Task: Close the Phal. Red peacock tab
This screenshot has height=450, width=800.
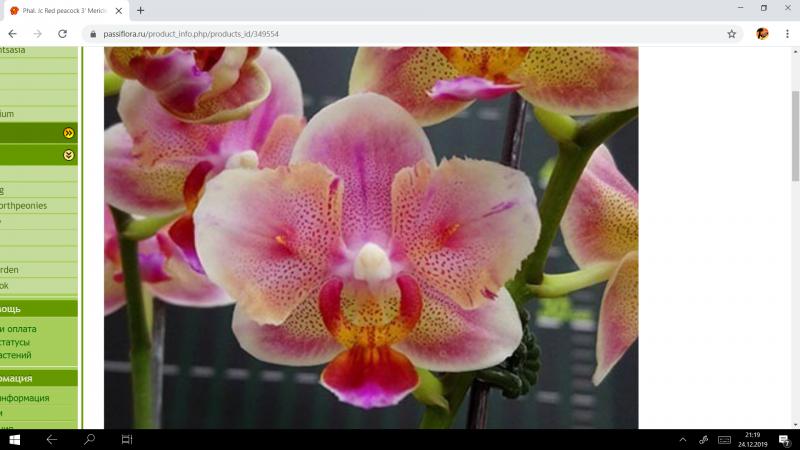Action: [x=119, y=10]
